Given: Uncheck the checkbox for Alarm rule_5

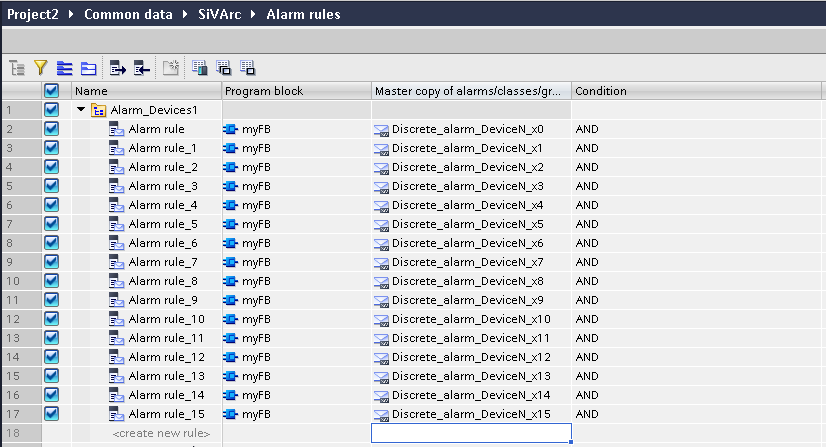Looking at the screenshot, I should pos(51,224).
